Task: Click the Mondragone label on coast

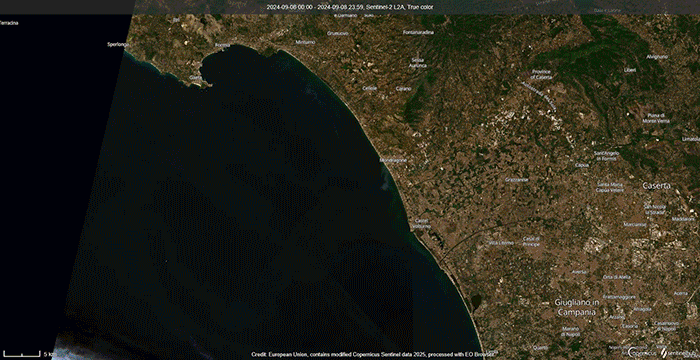Action: coord(393,160)
